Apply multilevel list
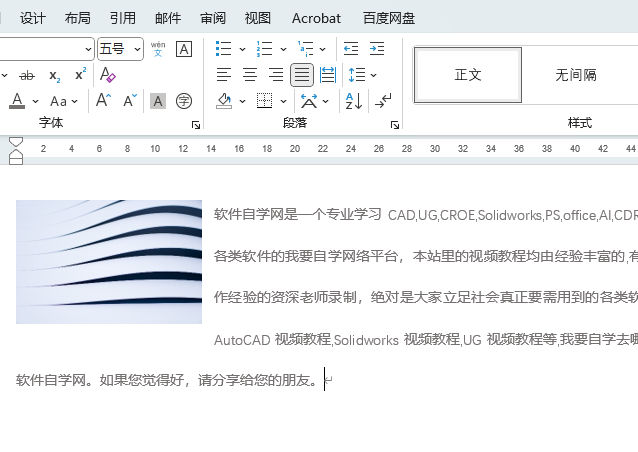Image resolution: width=638 pixels, height=452 pixels. pos(305,49)
